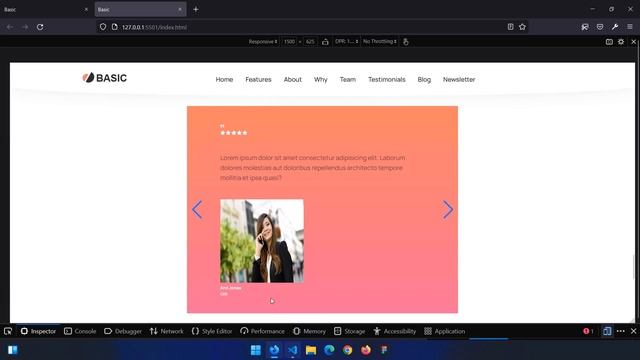Click the BASIC logo
This screenshot has height=360, width=640.
104,78
